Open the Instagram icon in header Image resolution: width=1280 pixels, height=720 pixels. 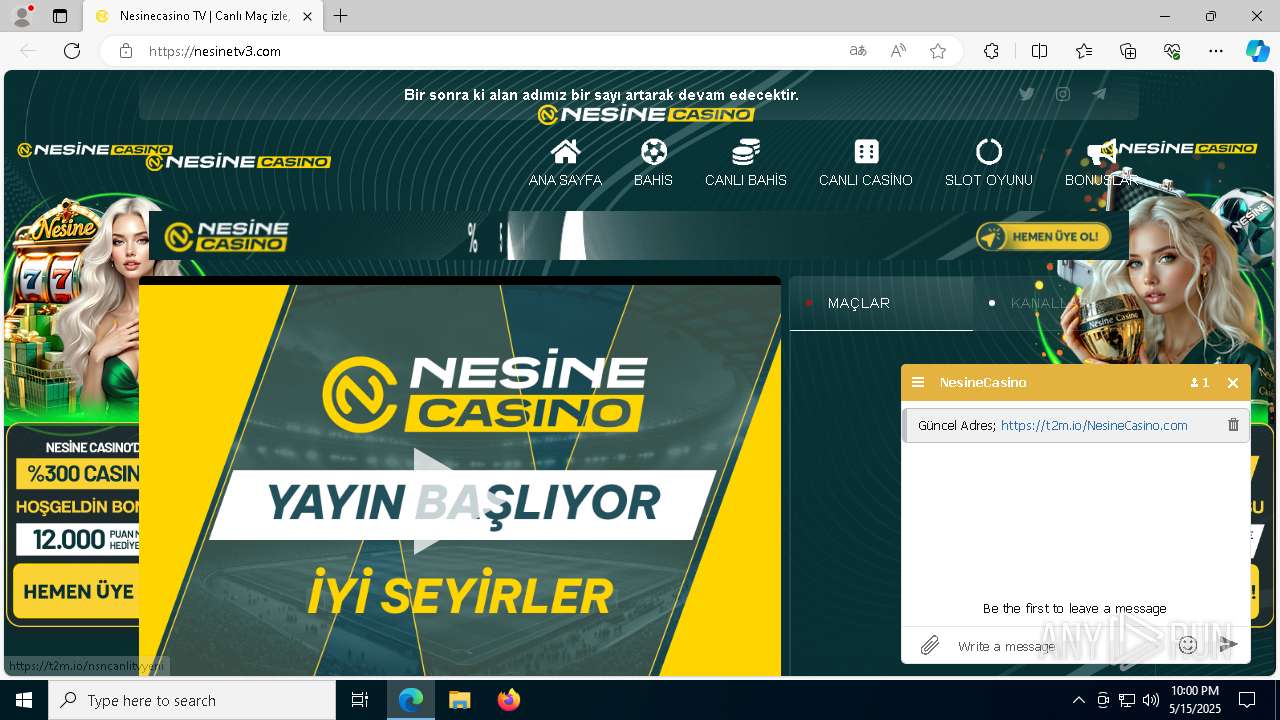[1063, 94]
